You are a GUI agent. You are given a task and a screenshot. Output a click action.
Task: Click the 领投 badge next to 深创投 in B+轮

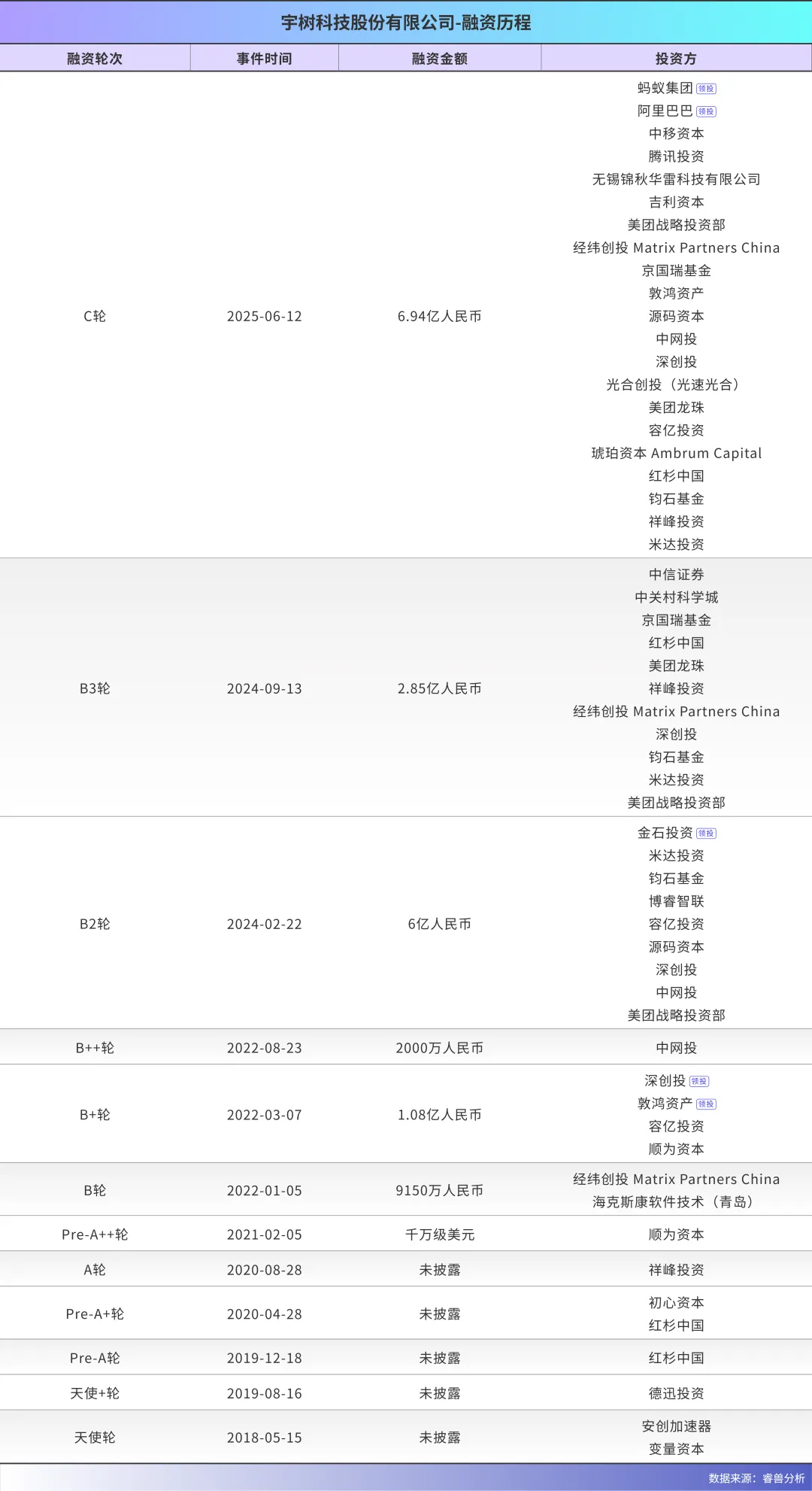pyautogui.click(x=699, y=1082)
